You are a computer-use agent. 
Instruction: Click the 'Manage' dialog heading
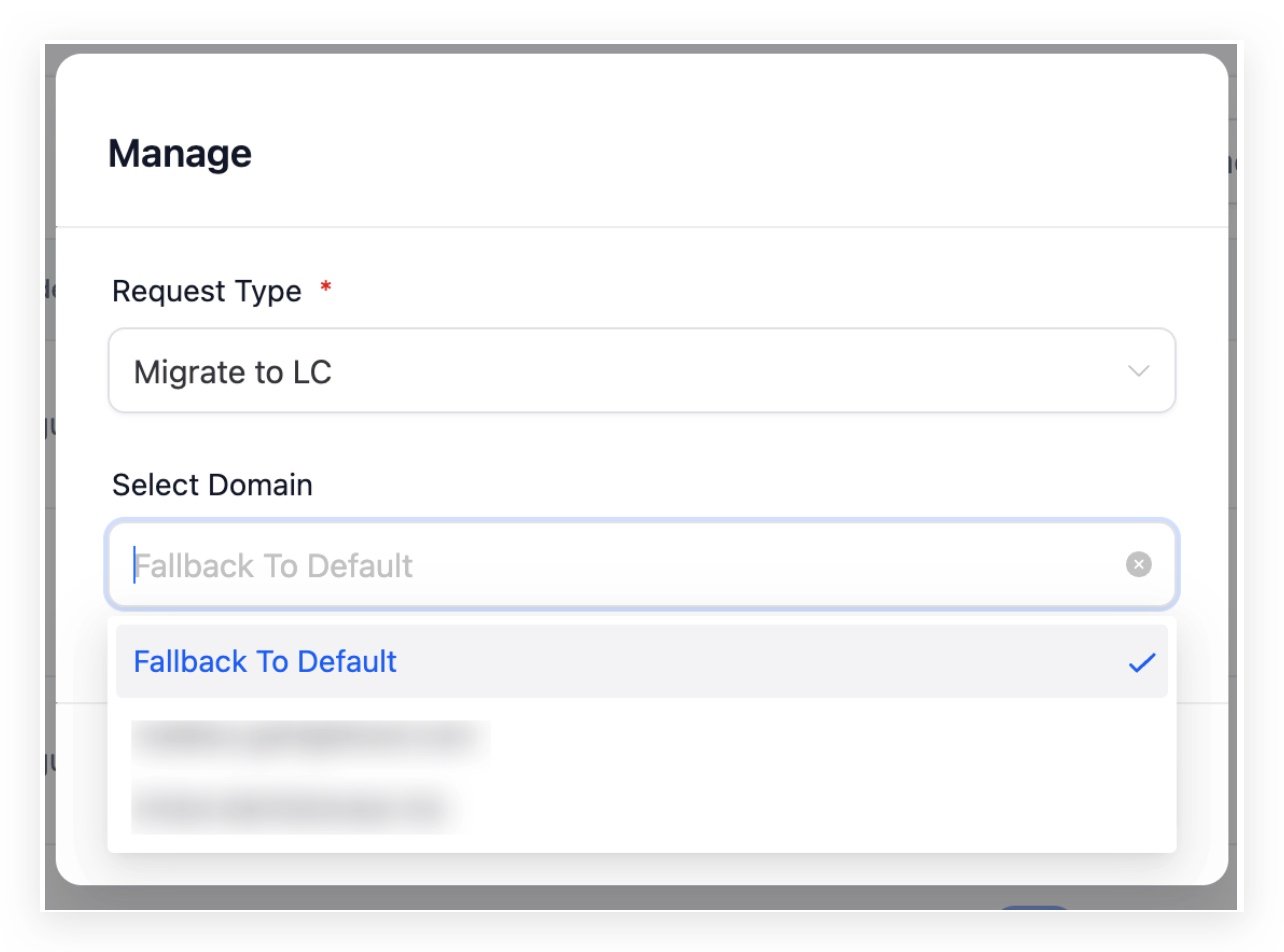[x=180, y=154]
